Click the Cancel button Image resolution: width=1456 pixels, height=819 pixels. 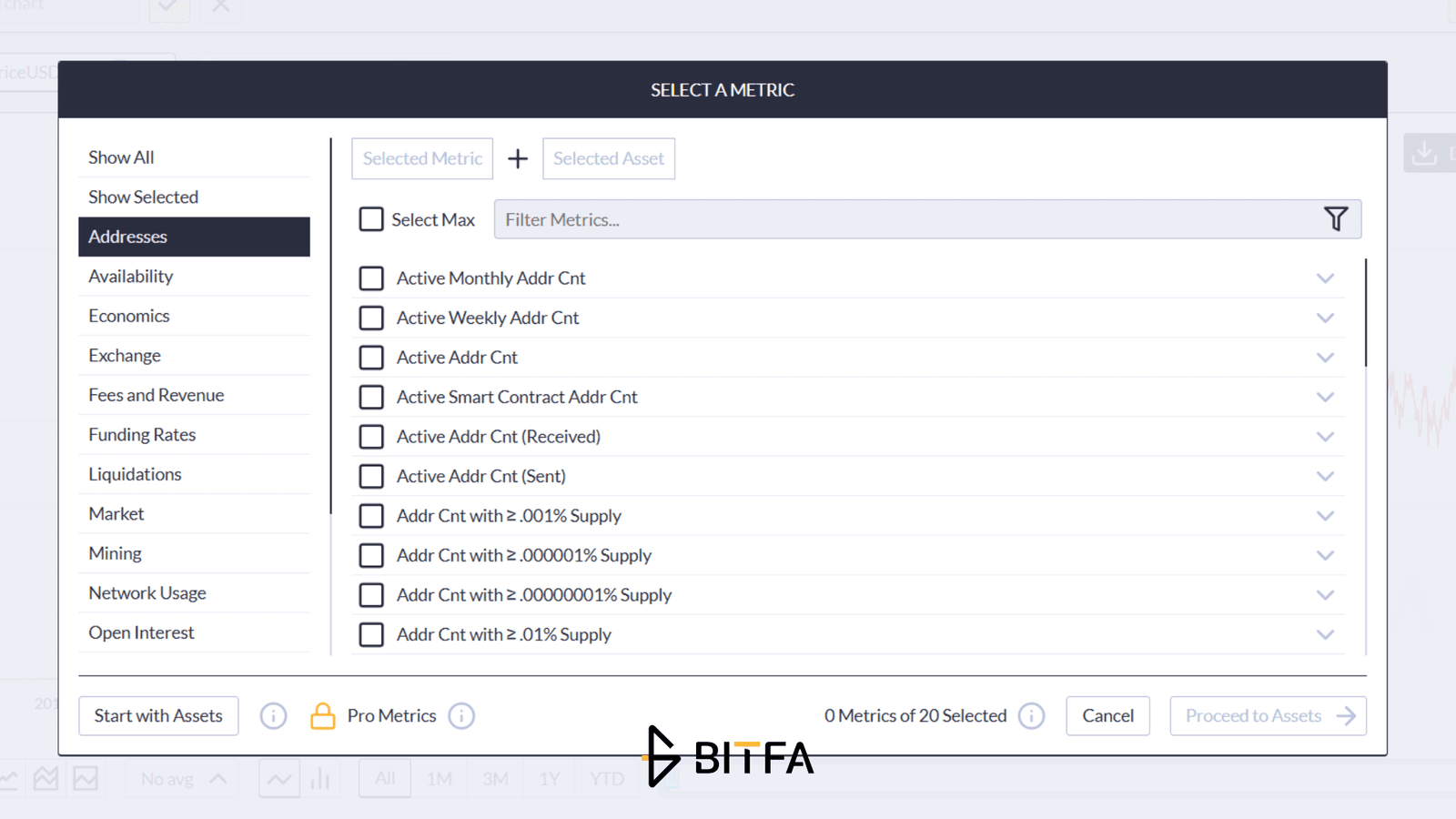point(1107,716)
